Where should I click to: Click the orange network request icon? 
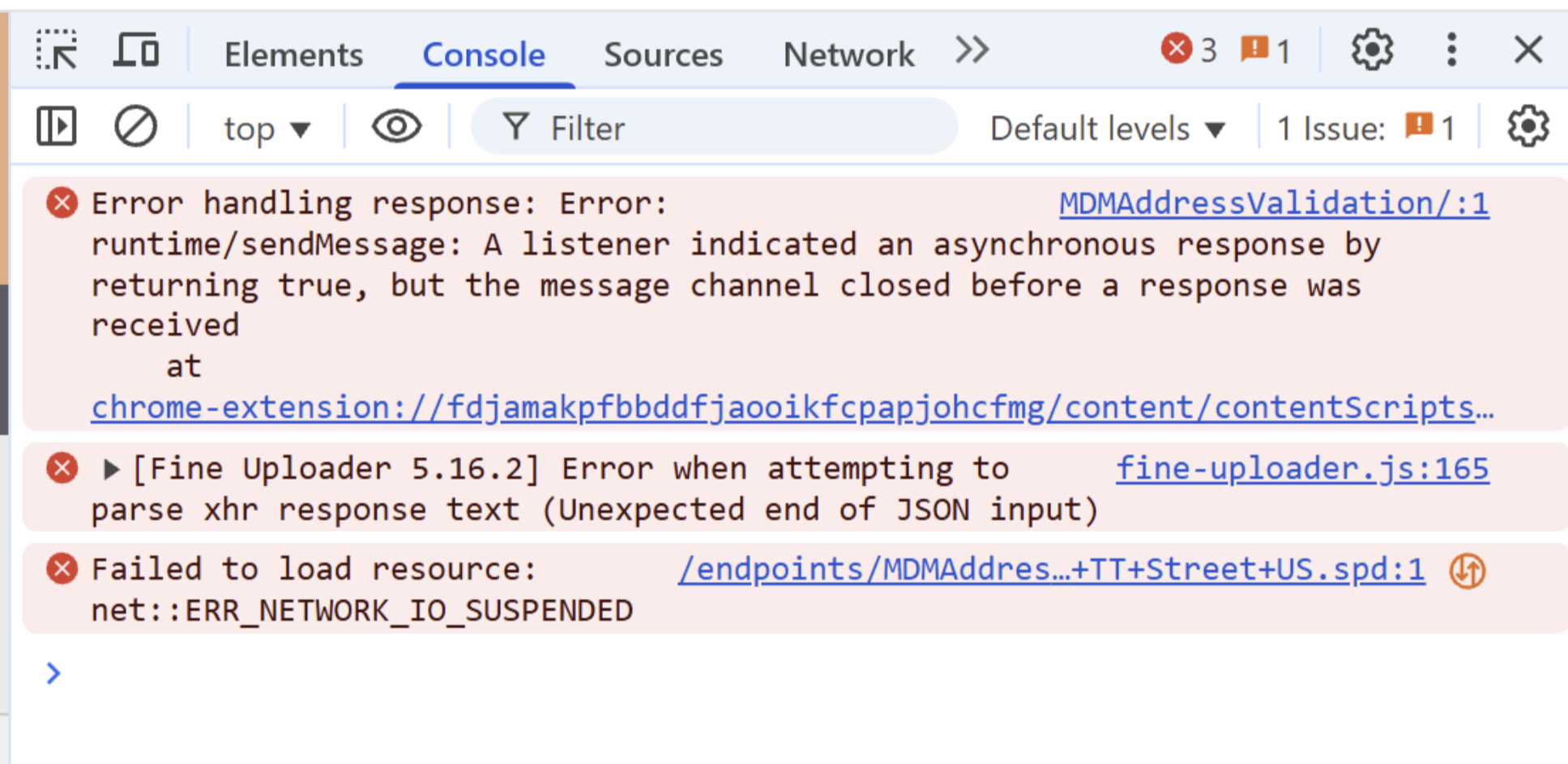point(1468,571)
